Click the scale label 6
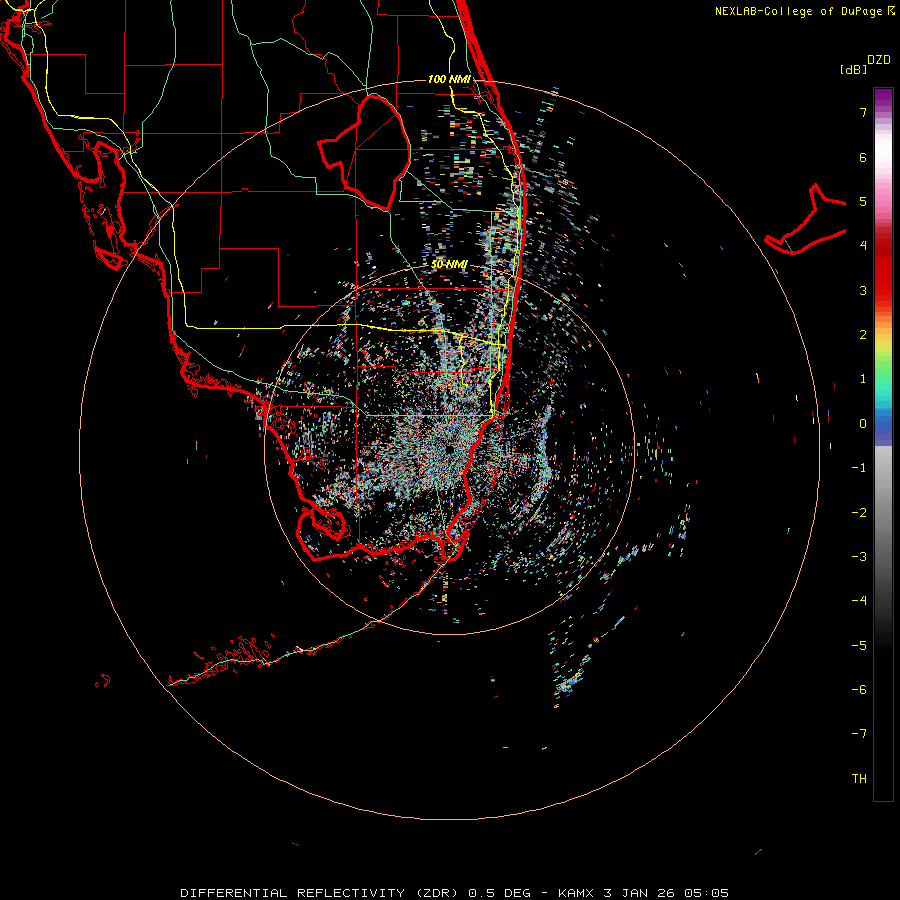 (x=863, y=157)
